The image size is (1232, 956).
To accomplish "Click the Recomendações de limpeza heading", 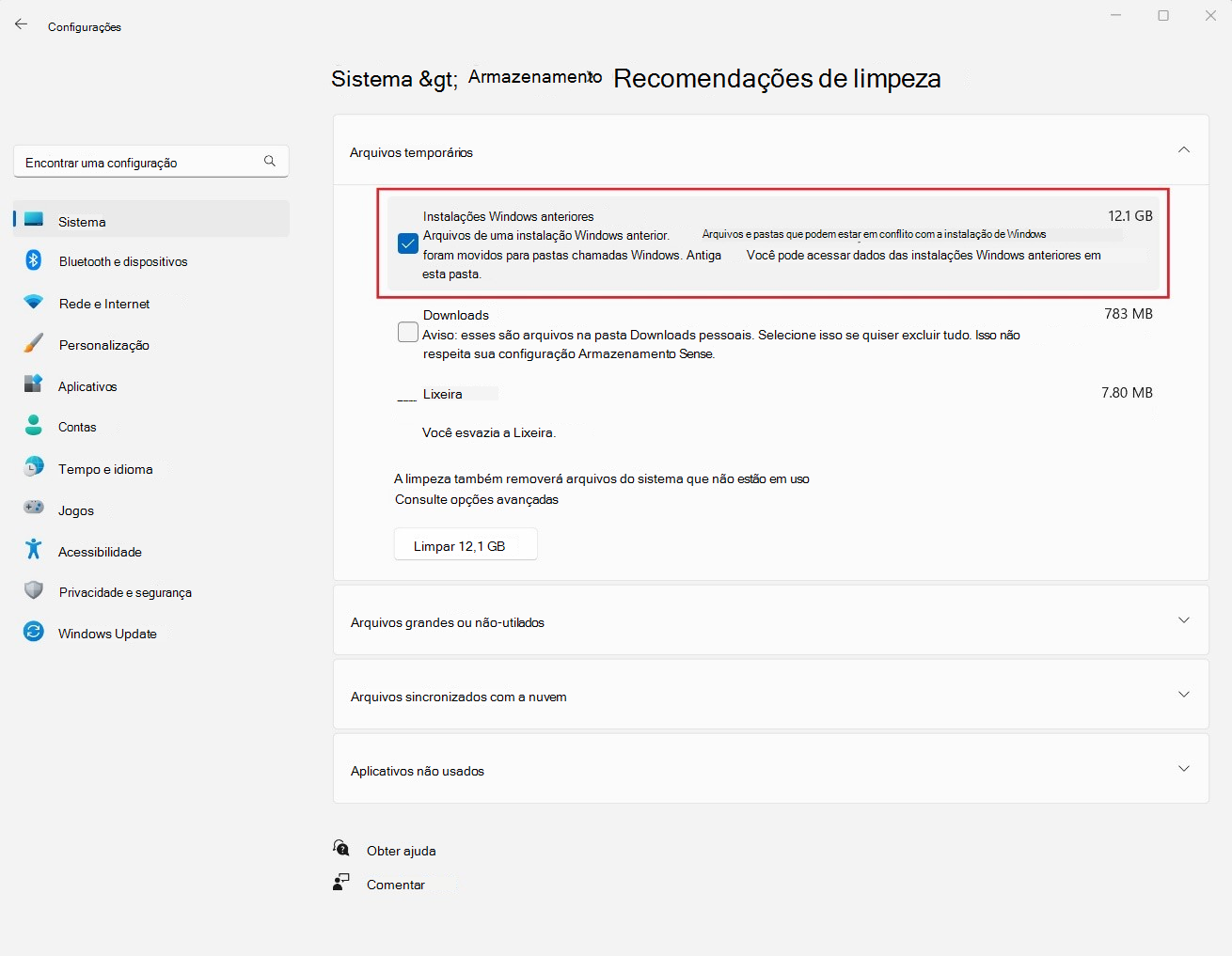I will click(777, 79).
